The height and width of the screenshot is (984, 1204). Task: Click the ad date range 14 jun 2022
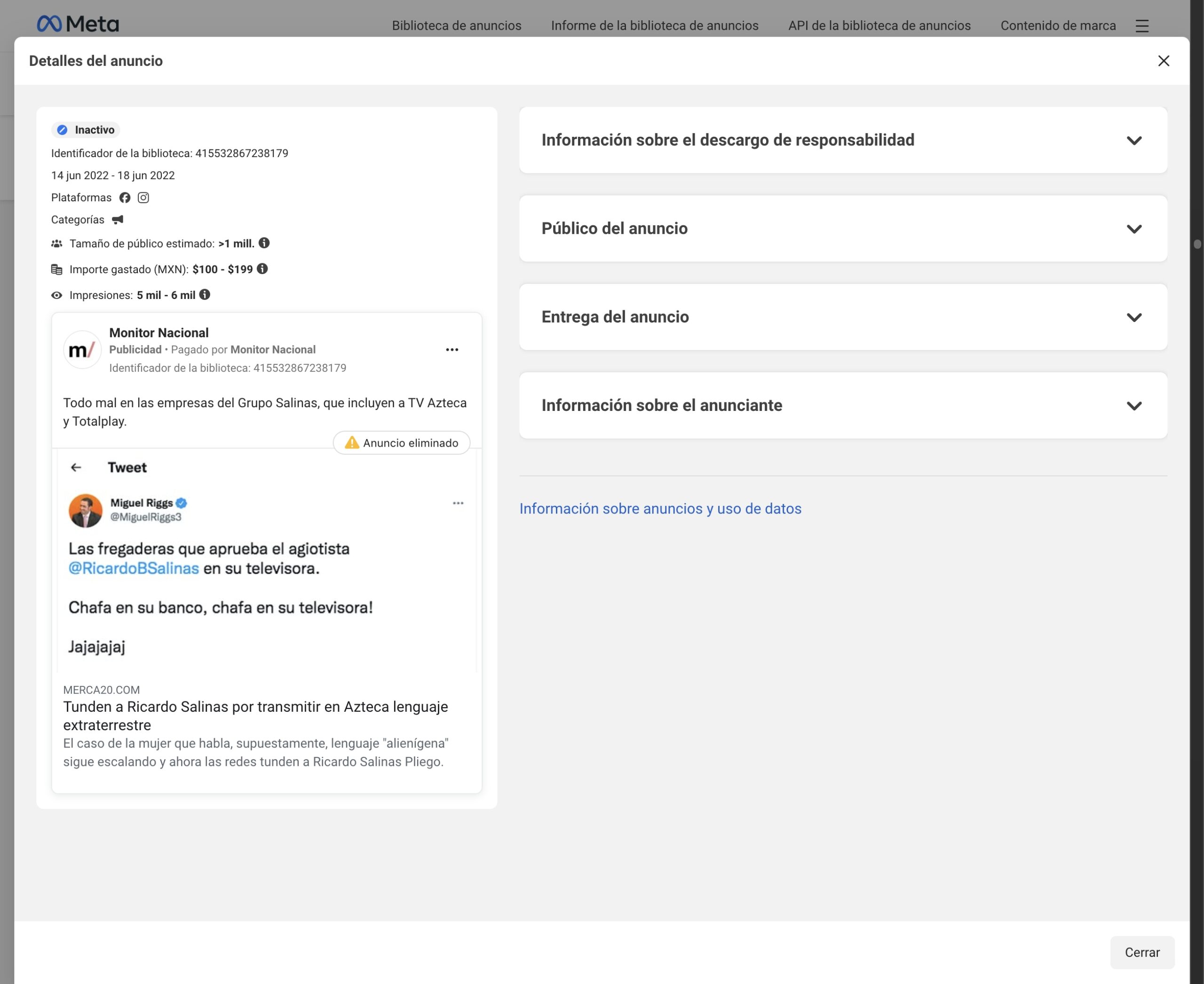click(x=113, y=176)
